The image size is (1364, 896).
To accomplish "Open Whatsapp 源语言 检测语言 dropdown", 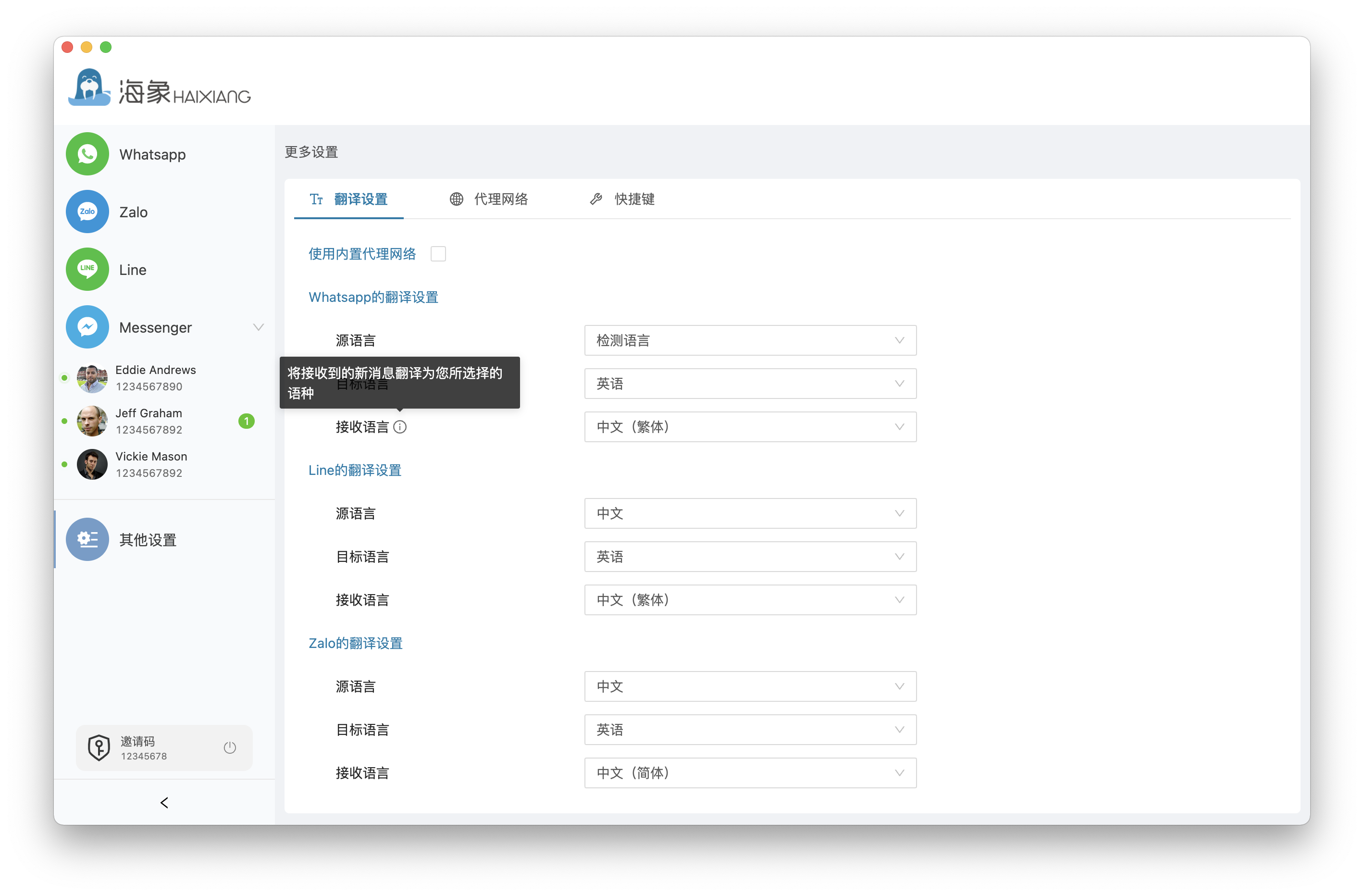I will point(750,340).
